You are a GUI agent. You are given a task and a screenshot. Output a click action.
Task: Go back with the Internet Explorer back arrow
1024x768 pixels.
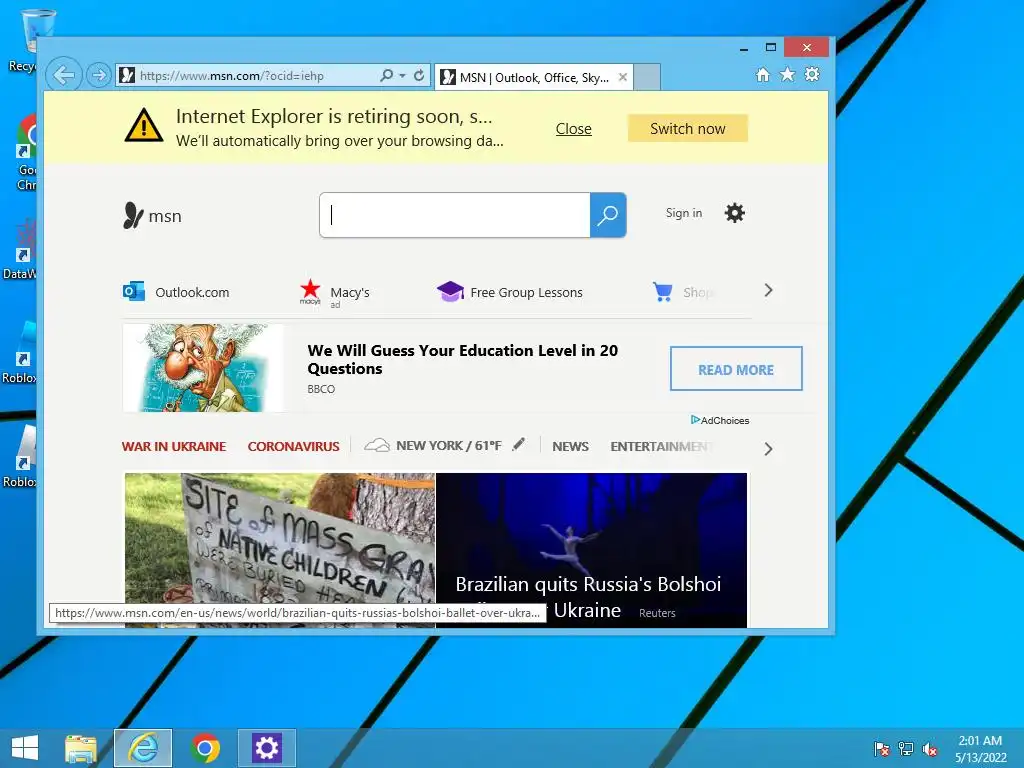click(64, 75)
